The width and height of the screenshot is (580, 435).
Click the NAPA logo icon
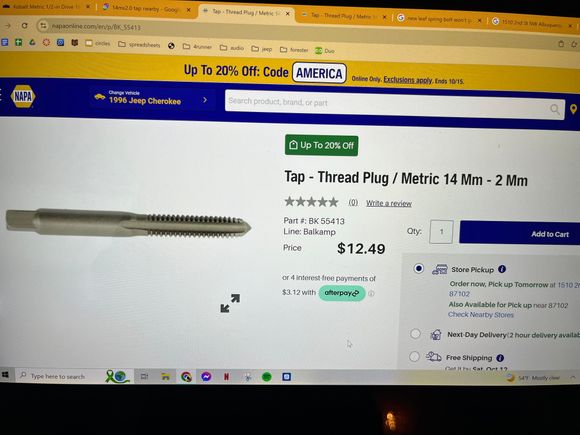coord(23,96)
